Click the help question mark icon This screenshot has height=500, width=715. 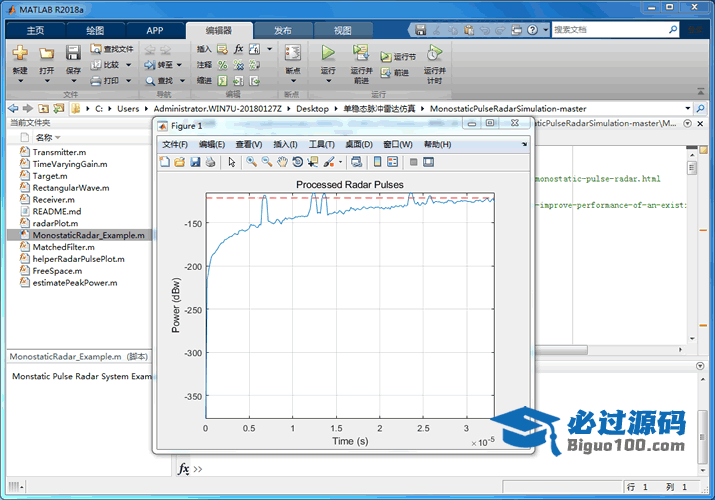[x=532, y=30]
